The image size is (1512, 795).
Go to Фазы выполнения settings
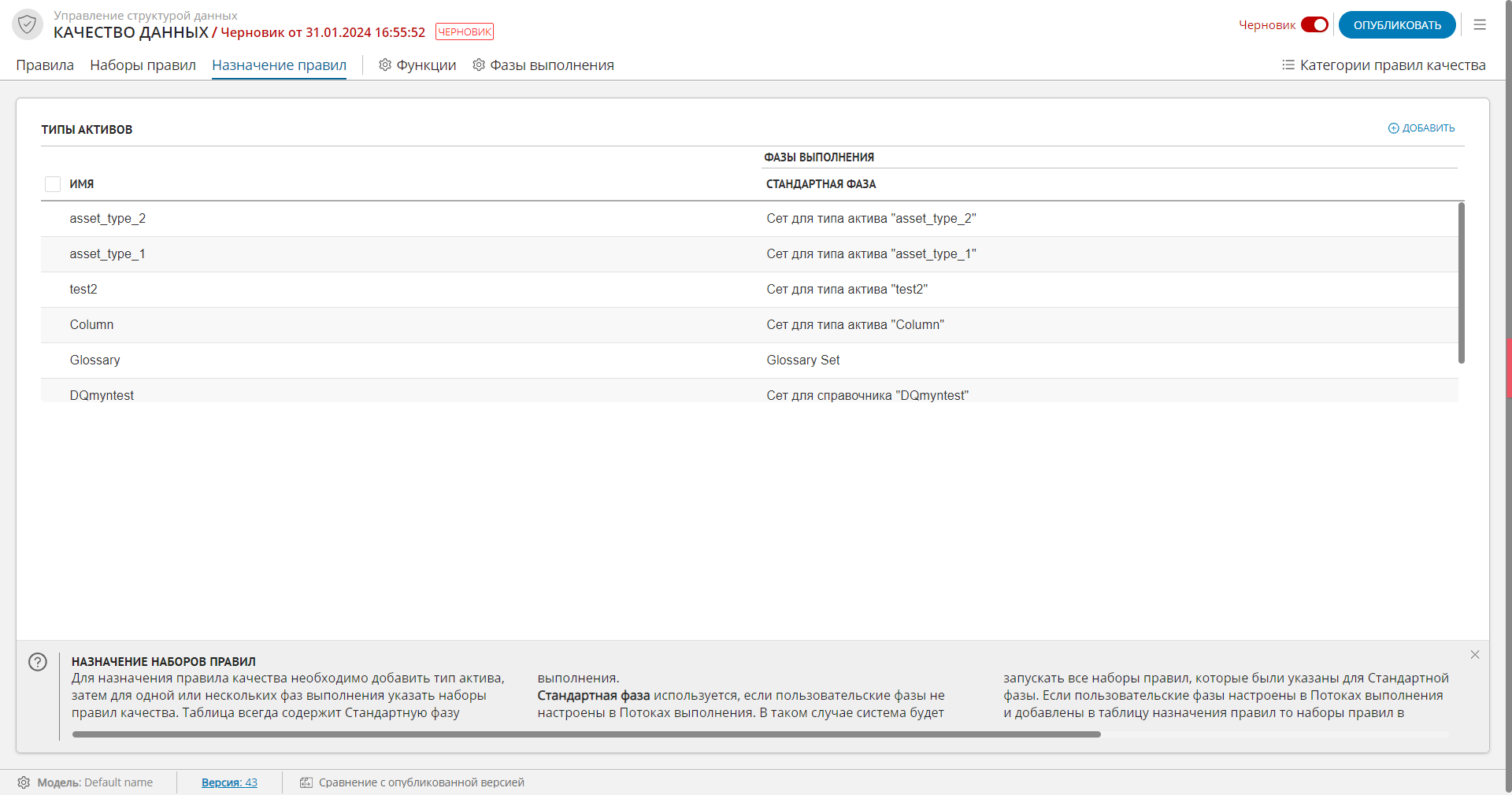tap(543, 65)
